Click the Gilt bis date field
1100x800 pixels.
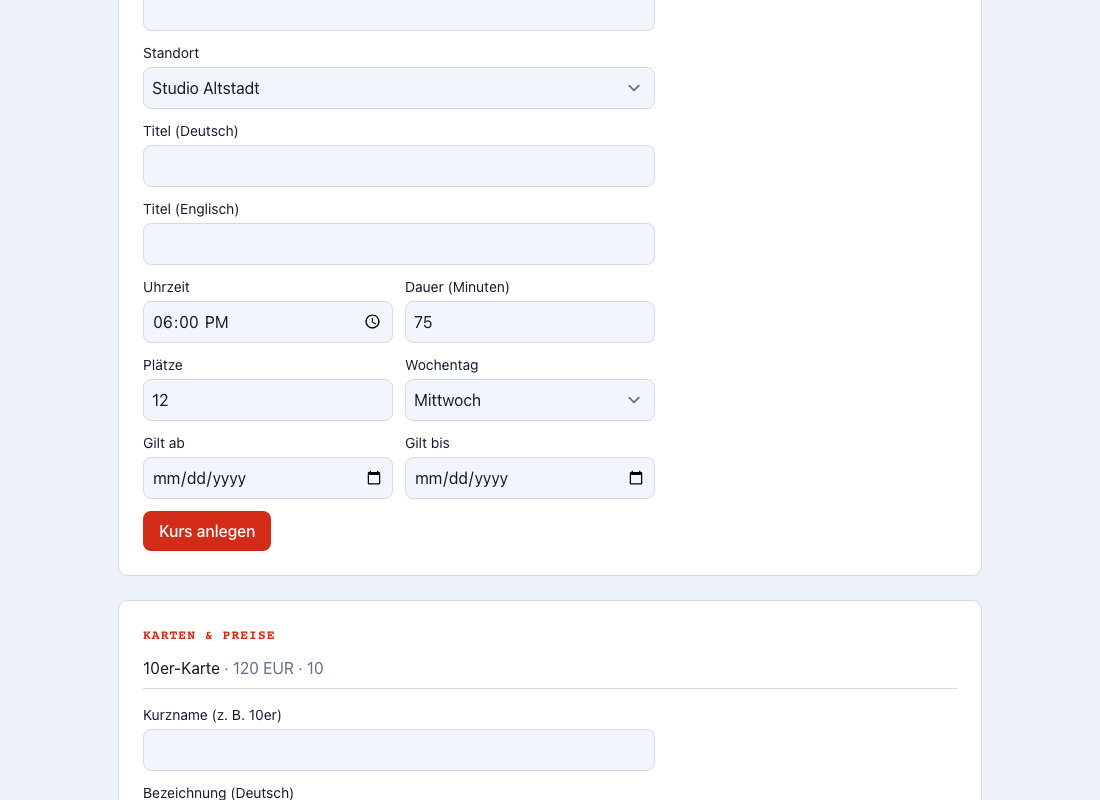coord(530,478)
